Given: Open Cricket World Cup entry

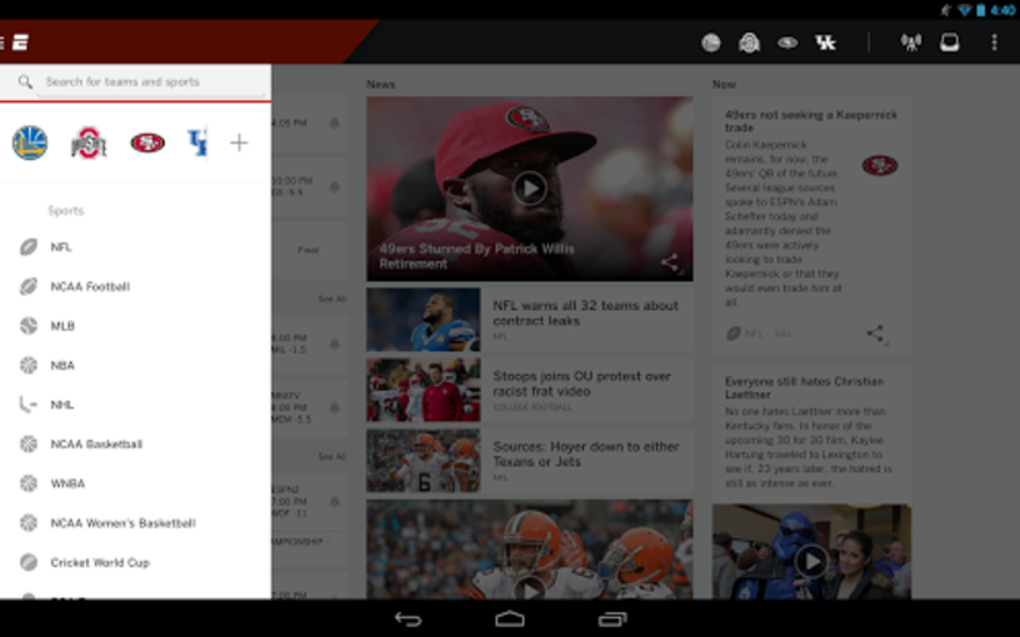Looking at the screenshot, I should (135, 562).
